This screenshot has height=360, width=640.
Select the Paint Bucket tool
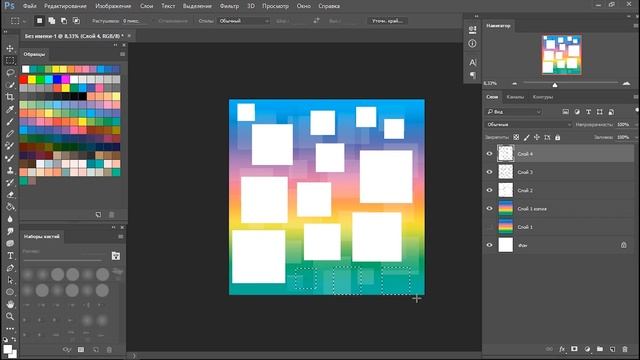pyautogui.click(x=10, y=207)
